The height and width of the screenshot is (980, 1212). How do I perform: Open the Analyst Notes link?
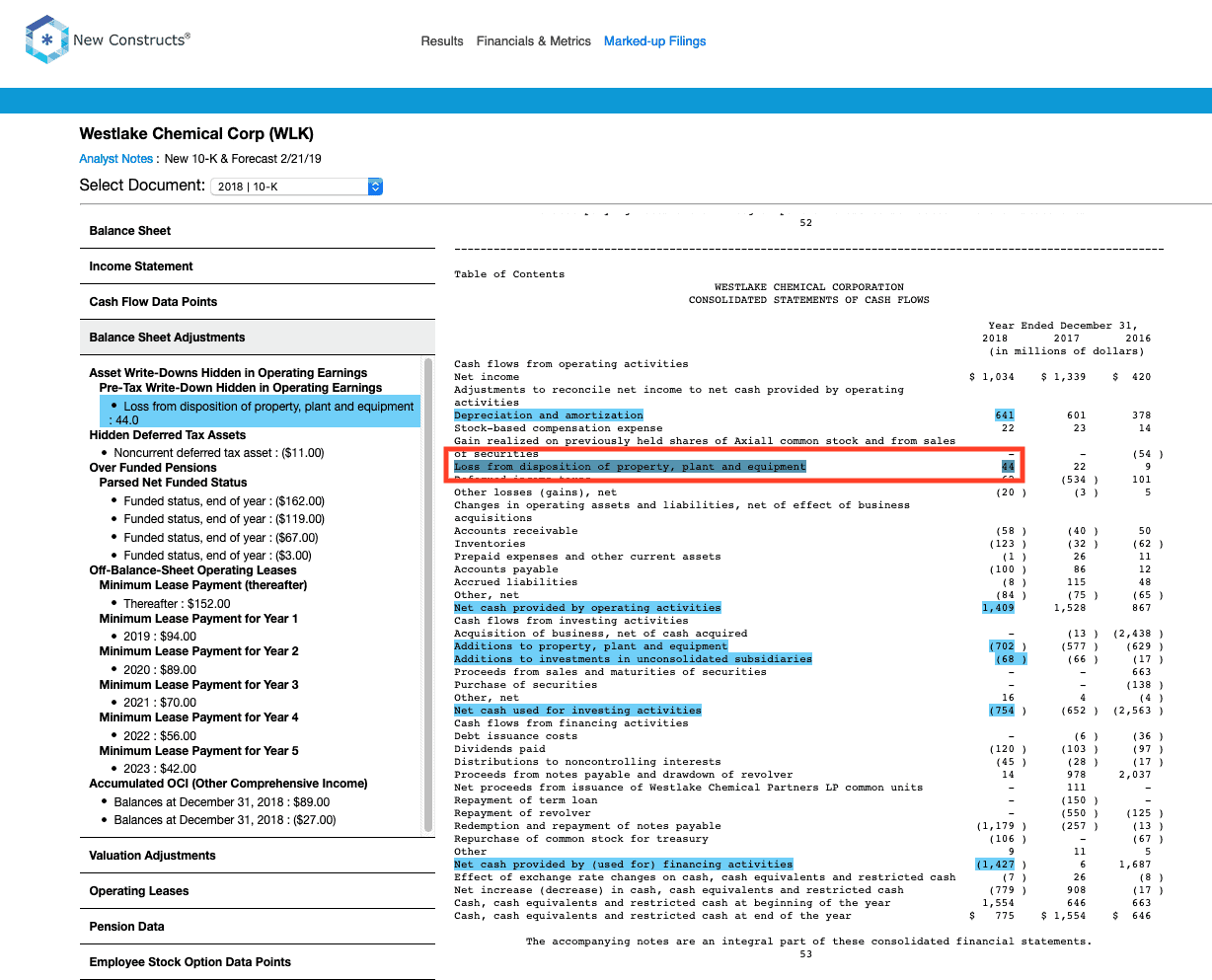pos(116,159)
